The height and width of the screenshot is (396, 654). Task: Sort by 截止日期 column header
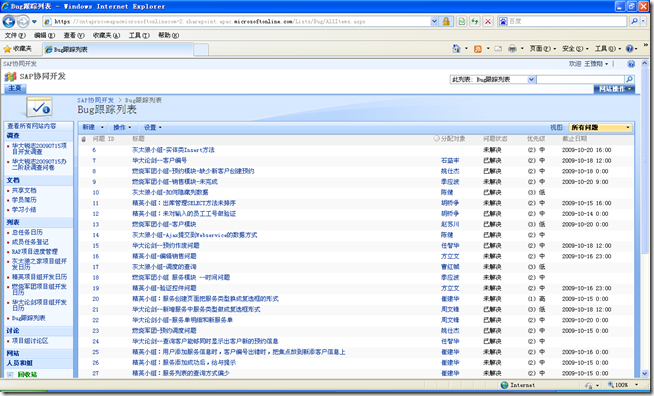click(575, 139)
